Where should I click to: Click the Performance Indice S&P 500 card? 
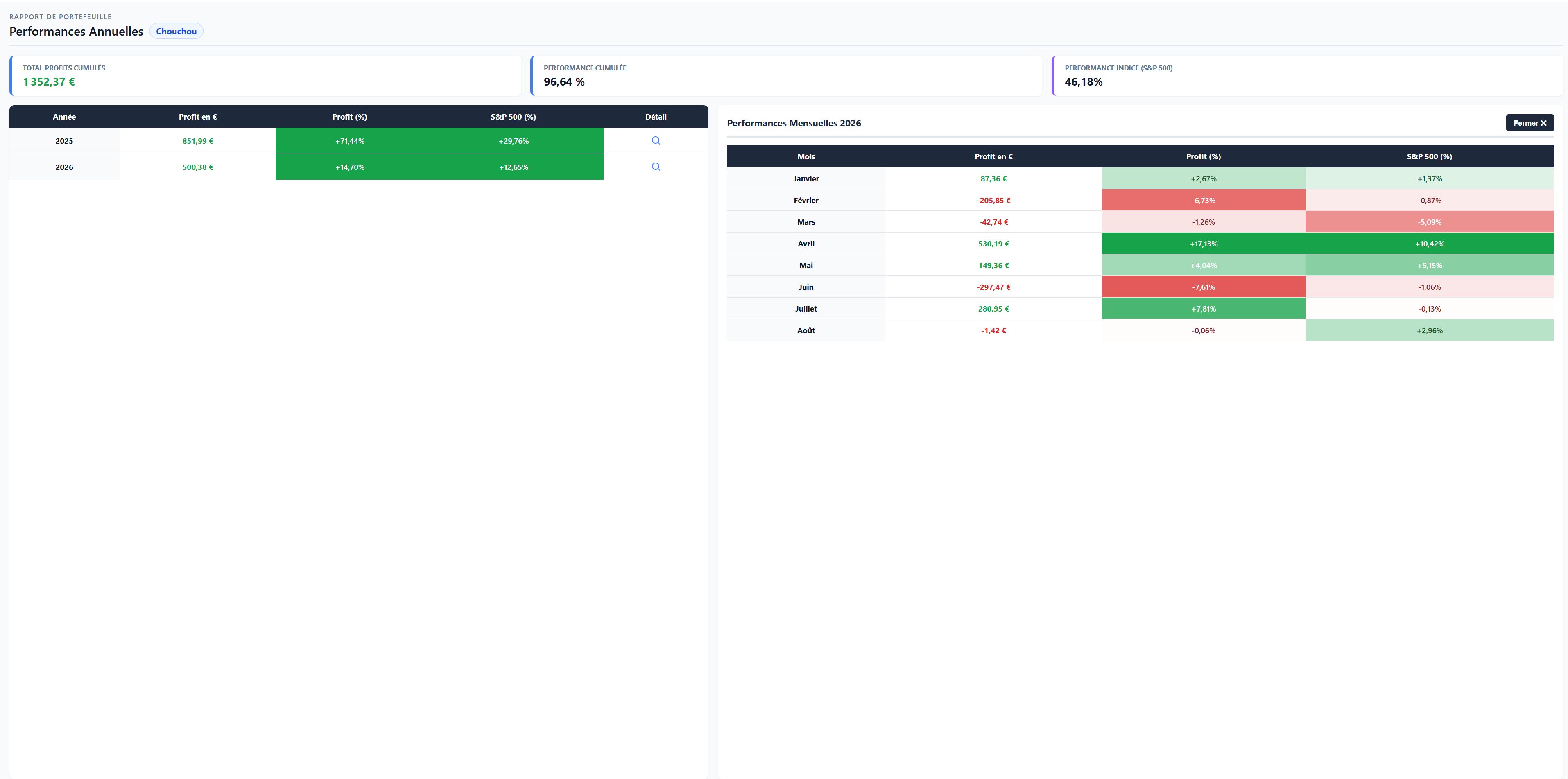[x=1308, y=75]
